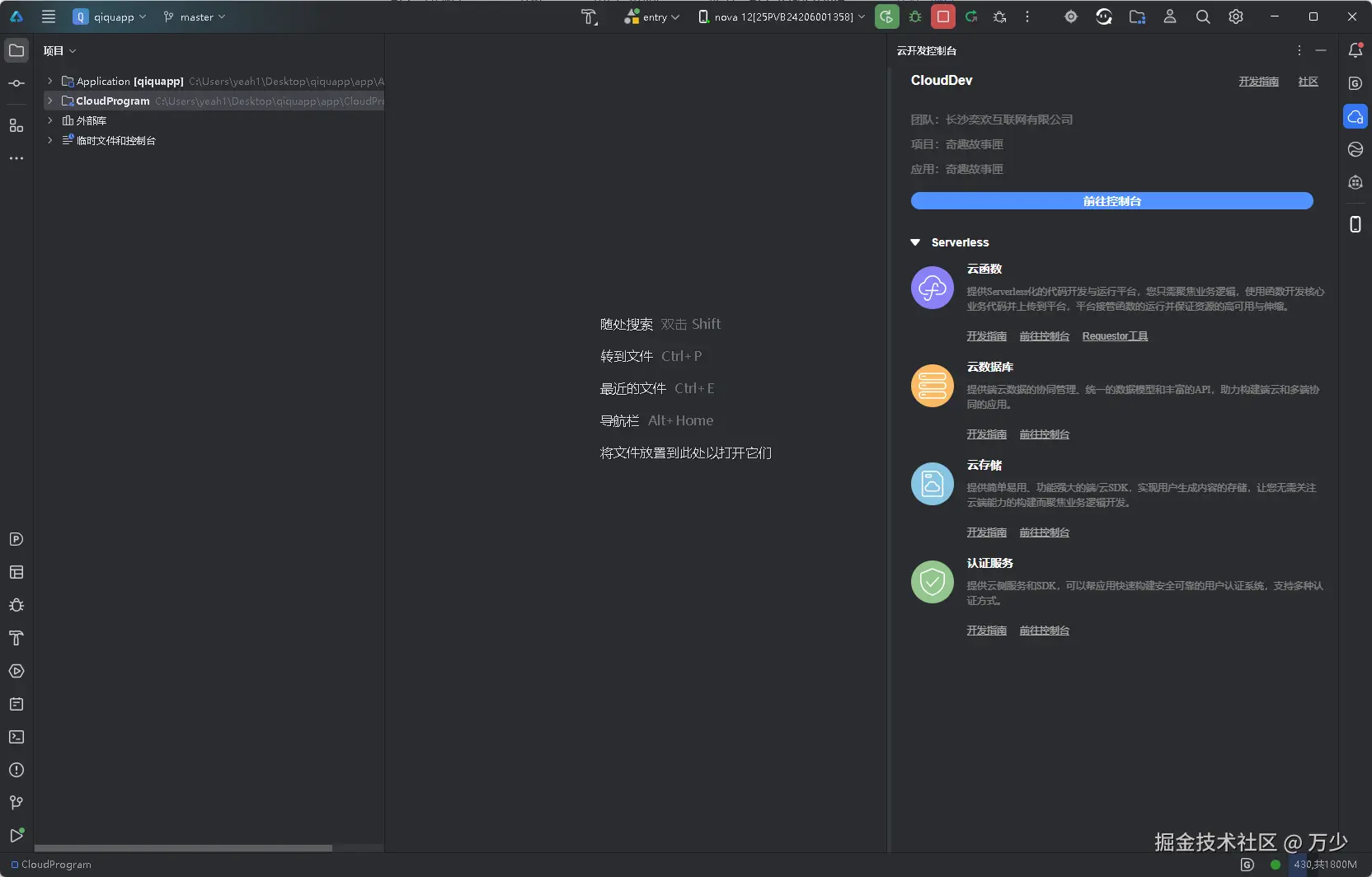Open the CloudDev 开发指南 link at top

1258,82
